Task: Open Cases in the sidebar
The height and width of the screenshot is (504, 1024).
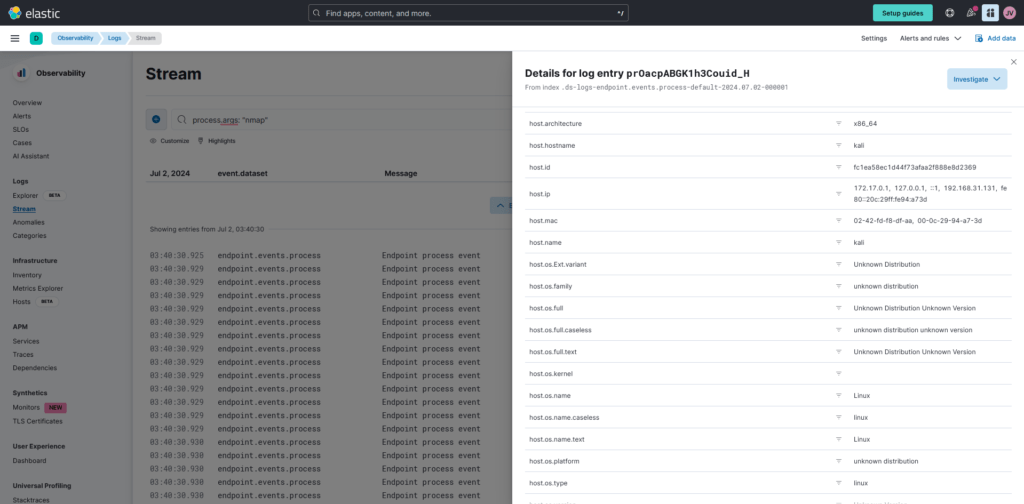Action: coord(22,142)
